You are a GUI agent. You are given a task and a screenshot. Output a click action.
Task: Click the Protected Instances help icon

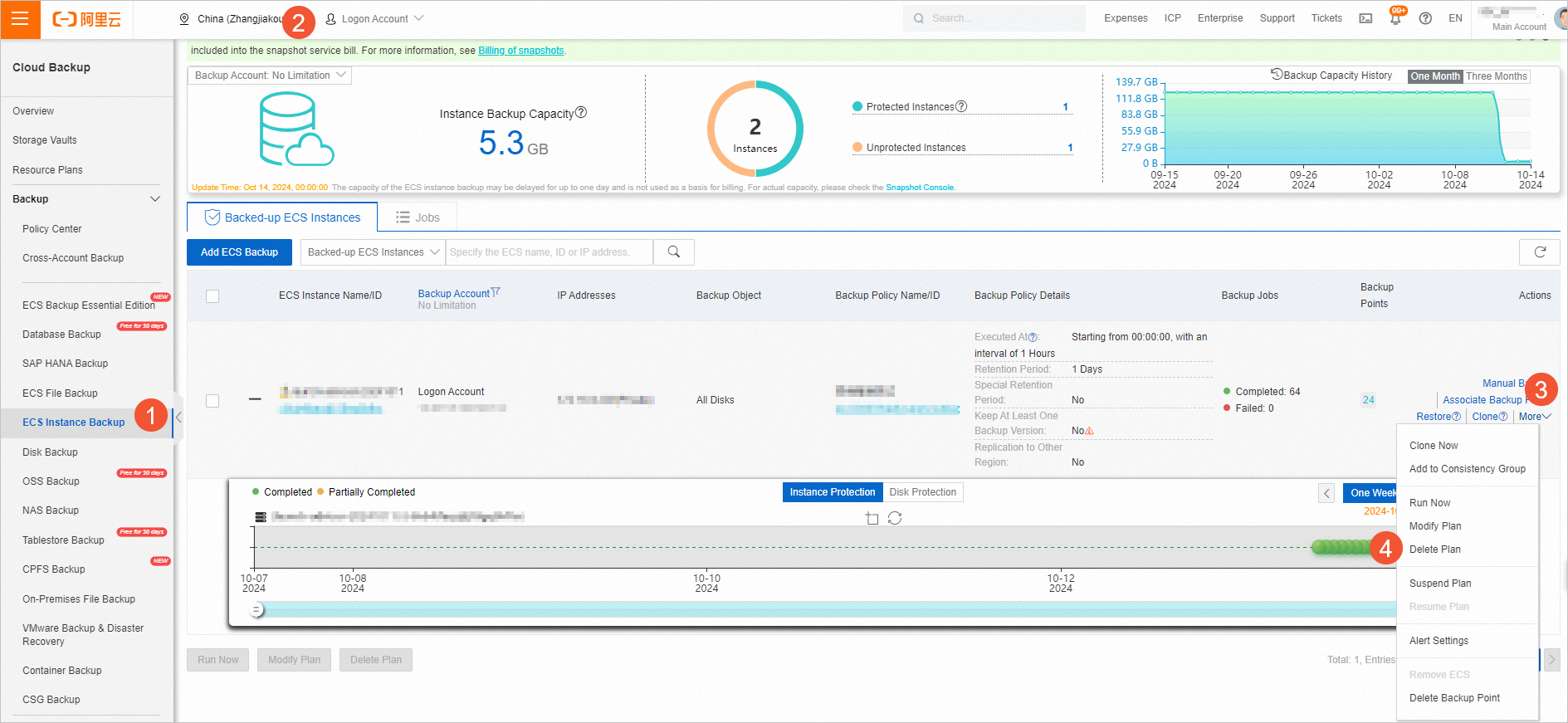(961, 106)
